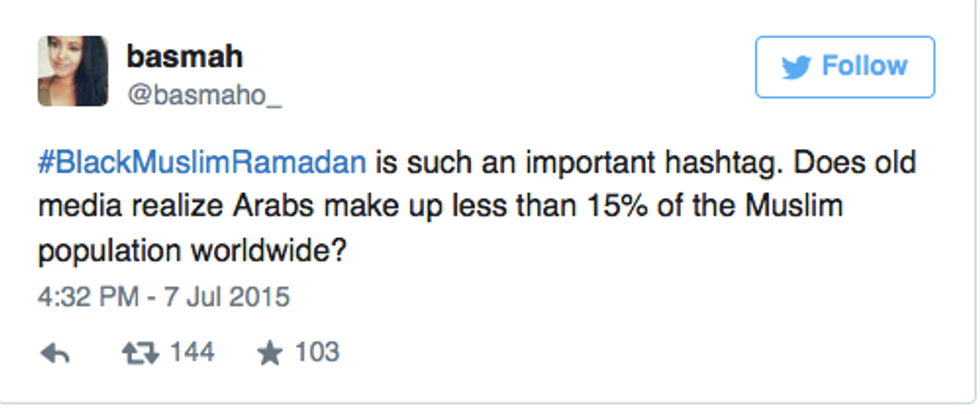View the 144 retweets count
The width and height of the screenshot is (980, 414).
[192, 353]
